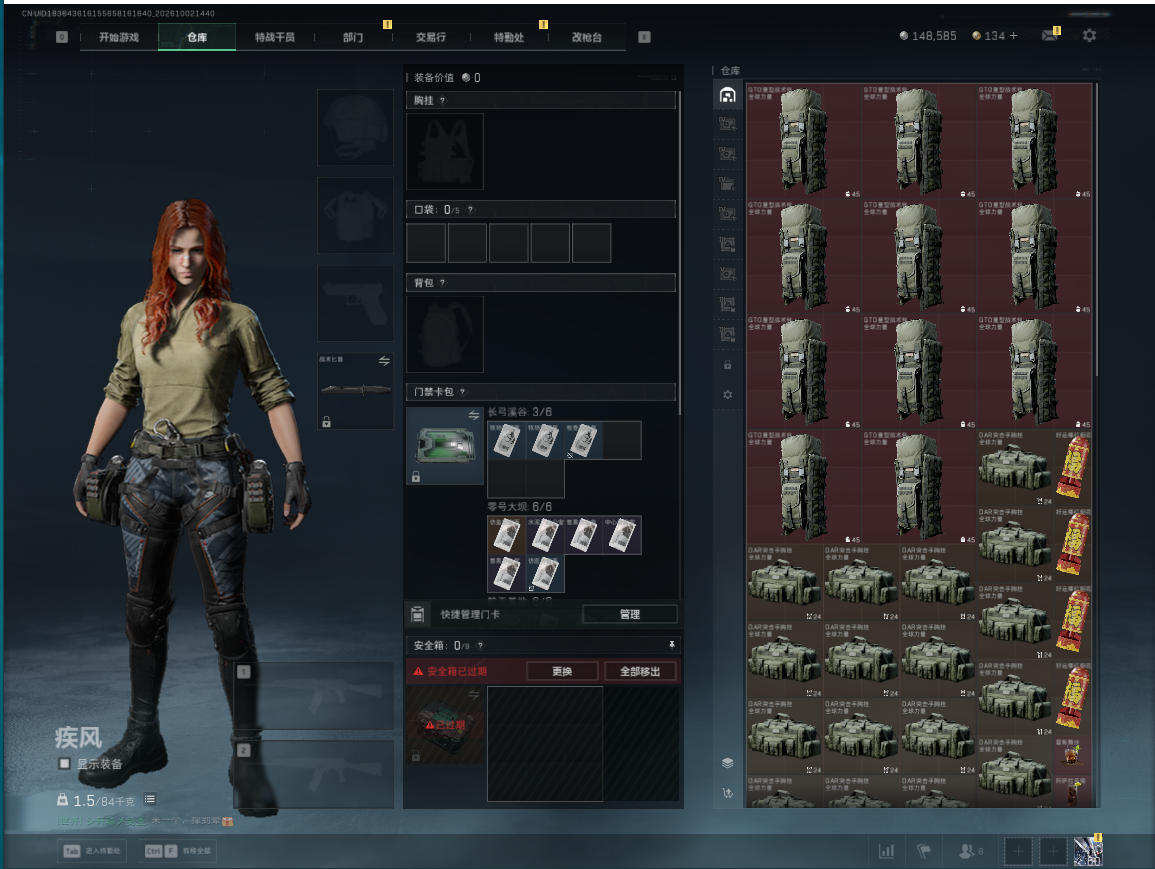
Task: Open the 部门 tab
Action: (x=353, y=37)
